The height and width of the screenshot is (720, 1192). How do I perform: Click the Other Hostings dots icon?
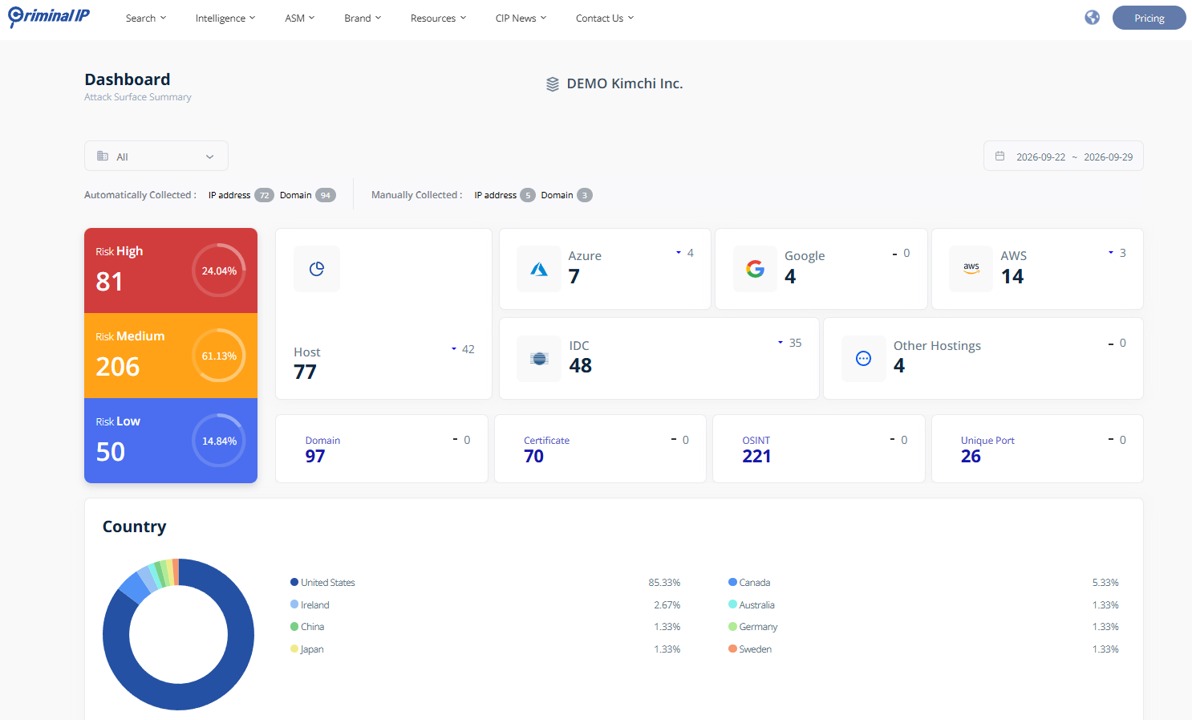(x=864, y=358)
